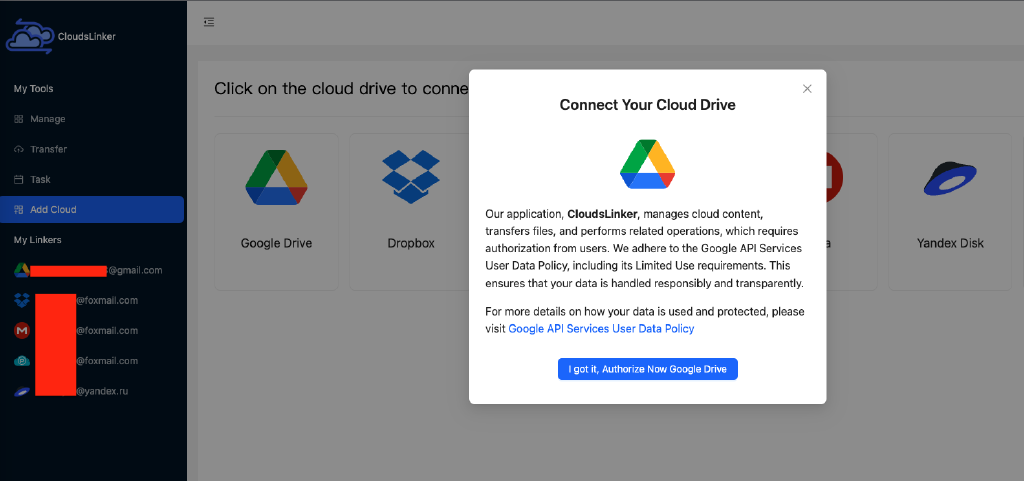The image size is (1024, 481).
Task: Click the My Linkers section label
Action: tap(37, 240)
